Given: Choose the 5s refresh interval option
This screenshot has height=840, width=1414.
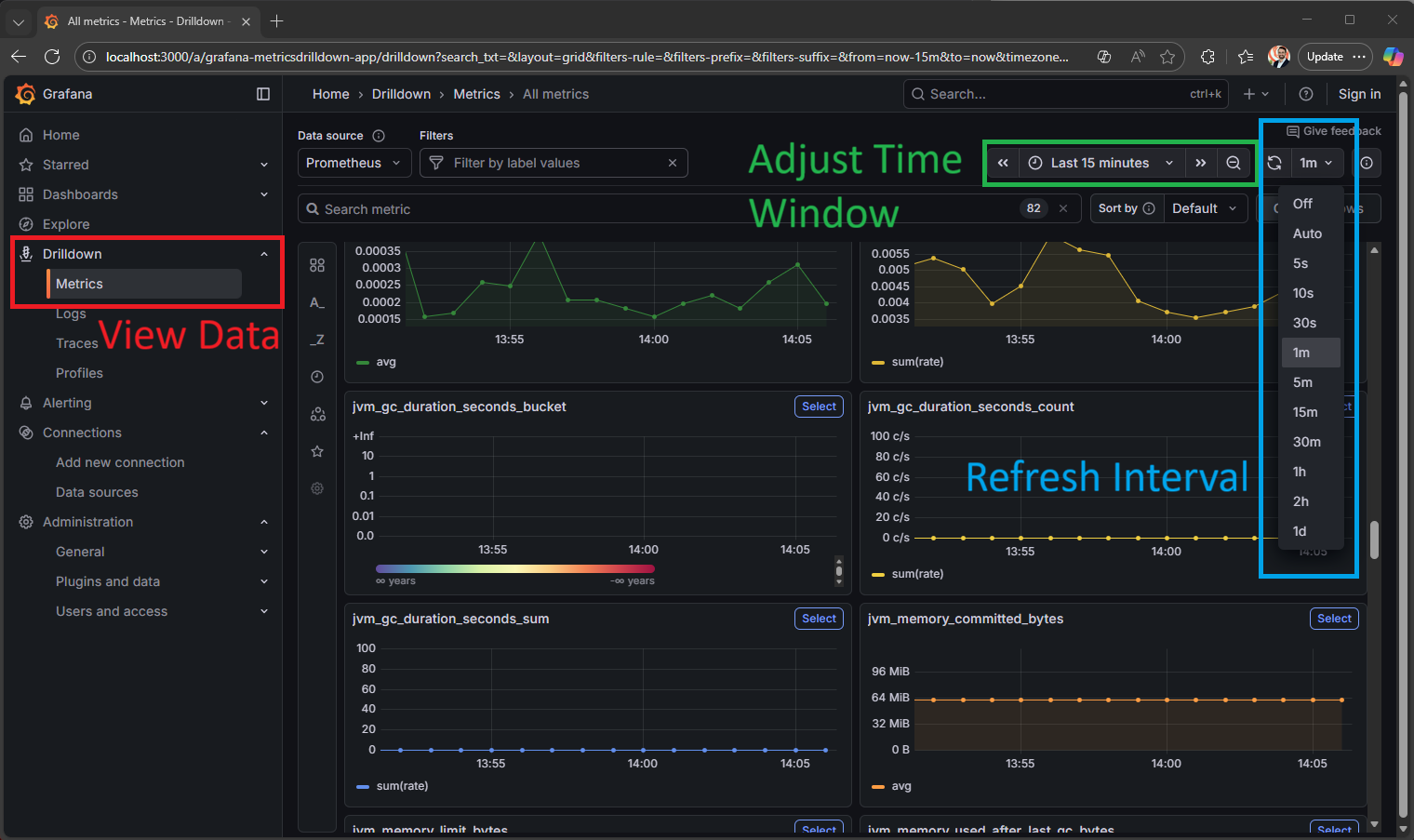Looking at the screenshot, I should click(x=1301, y=263).
